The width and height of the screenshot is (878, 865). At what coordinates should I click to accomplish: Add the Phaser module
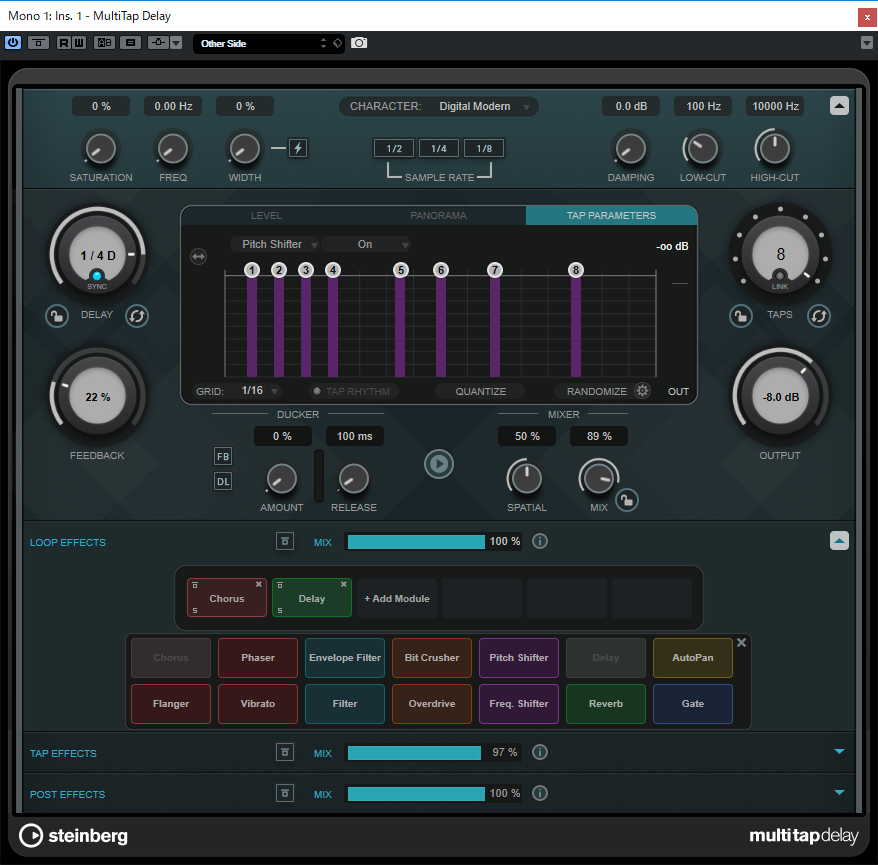tap(258, 658)
